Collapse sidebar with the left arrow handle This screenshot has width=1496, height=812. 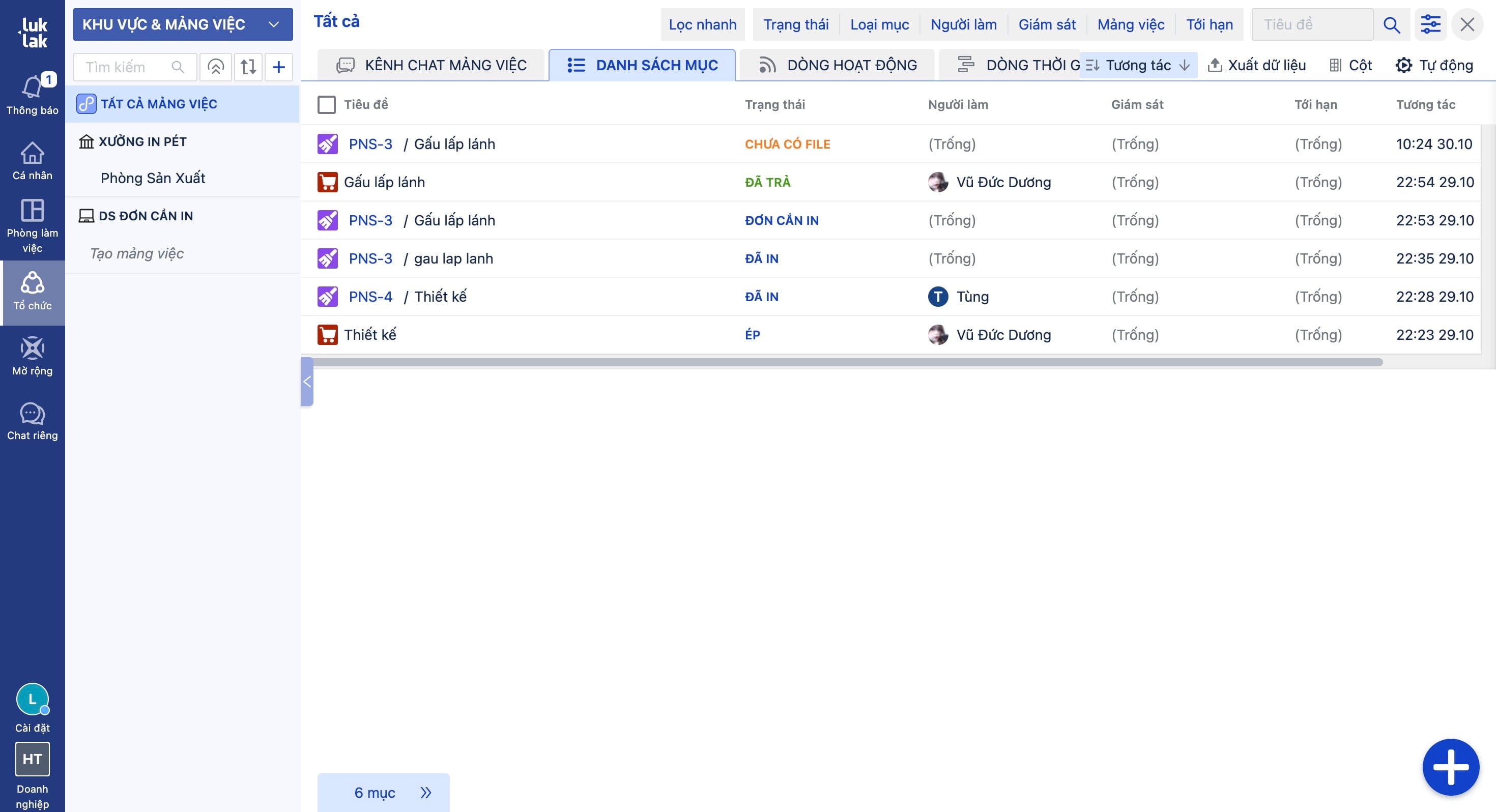[x=307, y=382]
